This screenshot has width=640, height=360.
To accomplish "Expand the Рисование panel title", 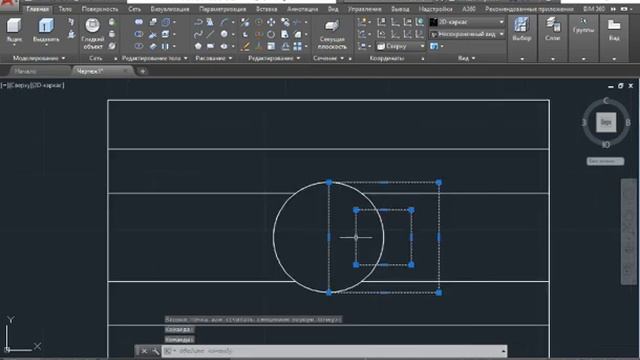I will [x=213, y=58].
